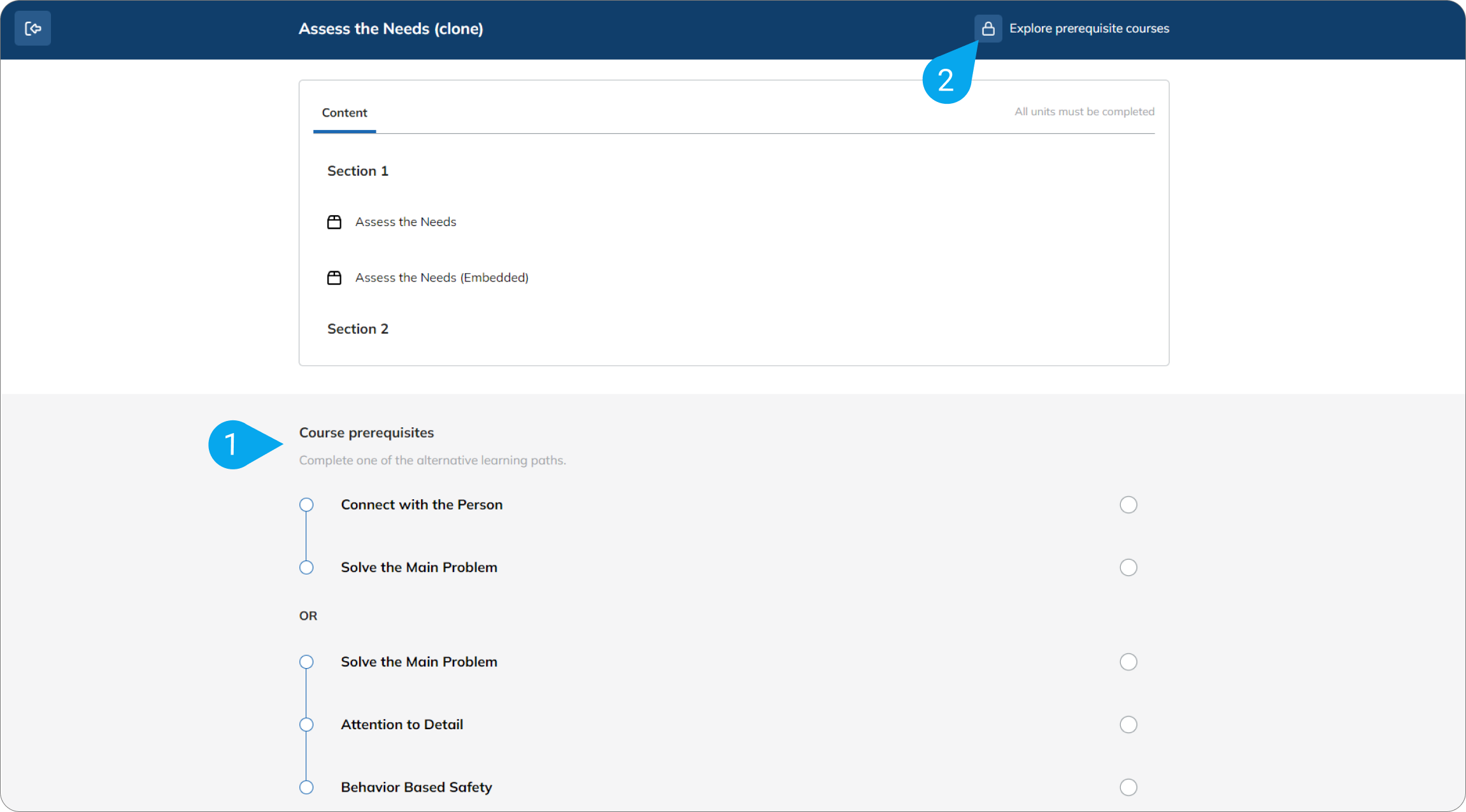Screen dimensions: 1466x812
Task: Open Attention to Detail prerequisite course
Action: click(402, 725)
